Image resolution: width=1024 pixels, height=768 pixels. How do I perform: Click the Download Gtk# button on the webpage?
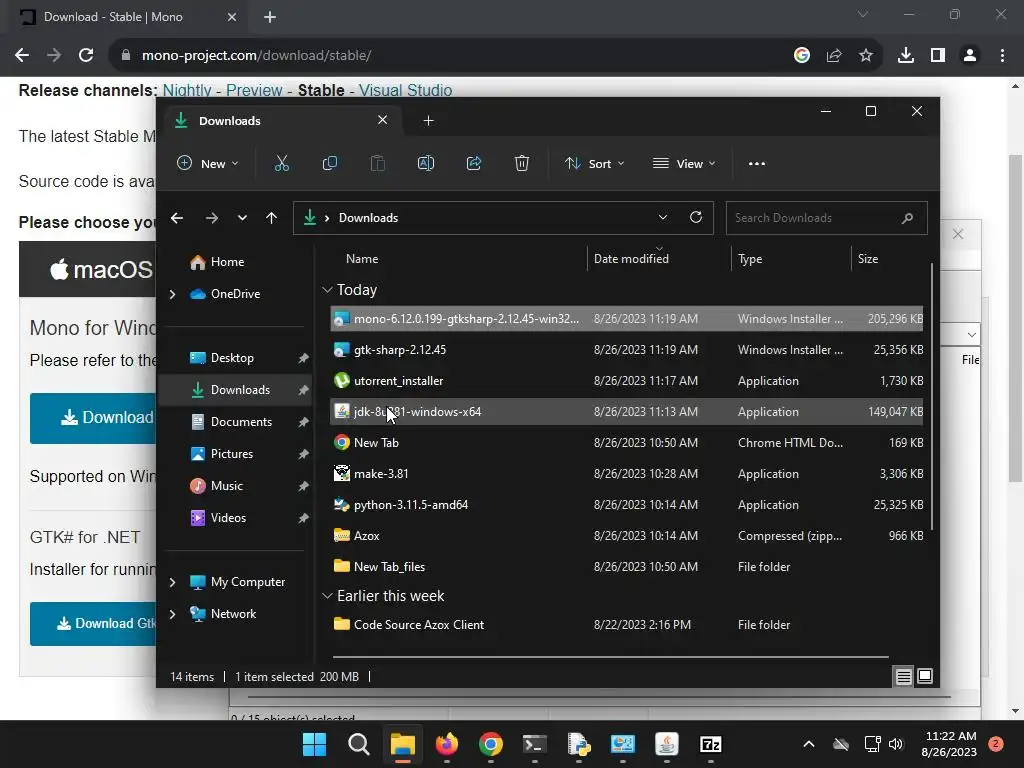[x=93, y=624]
